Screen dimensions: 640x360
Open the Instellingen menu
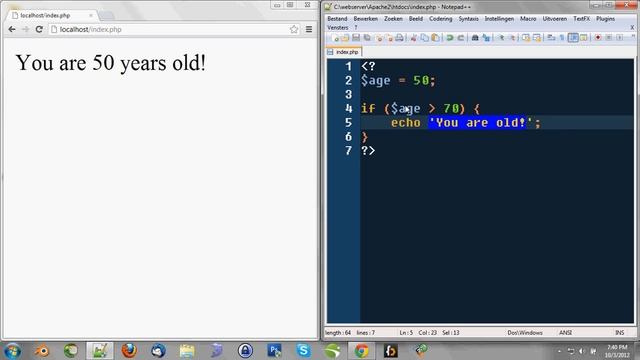(x=499, y=19)
